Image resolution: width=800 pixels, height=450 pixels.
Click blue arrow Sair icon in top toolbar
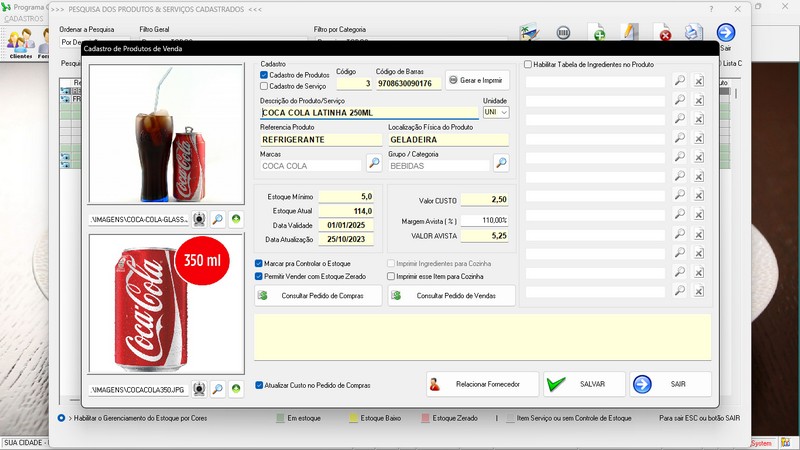tap(726, 34)
